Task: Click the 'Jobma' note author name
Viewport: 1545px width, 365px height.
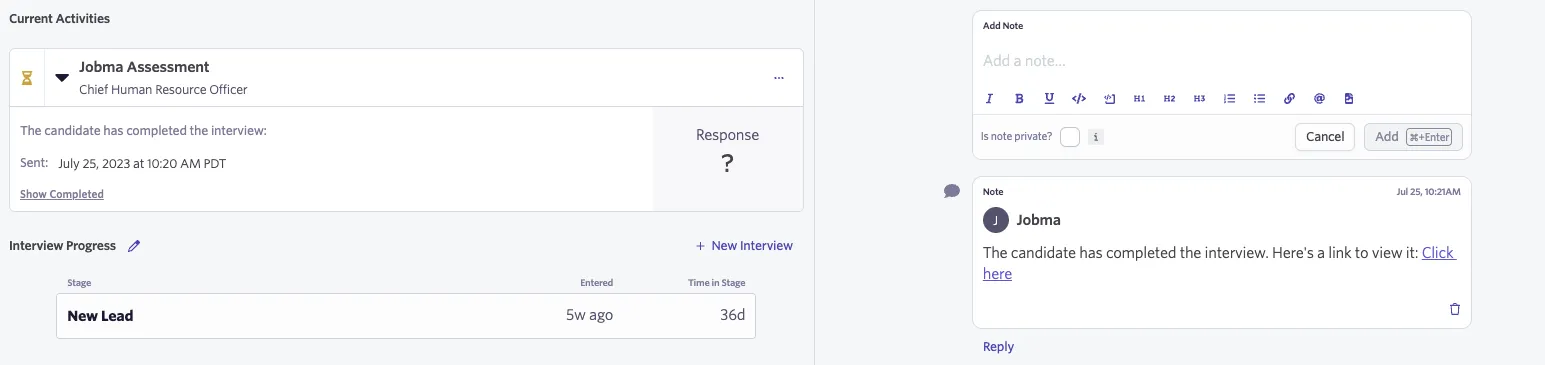Action: tap(1038, 220)
